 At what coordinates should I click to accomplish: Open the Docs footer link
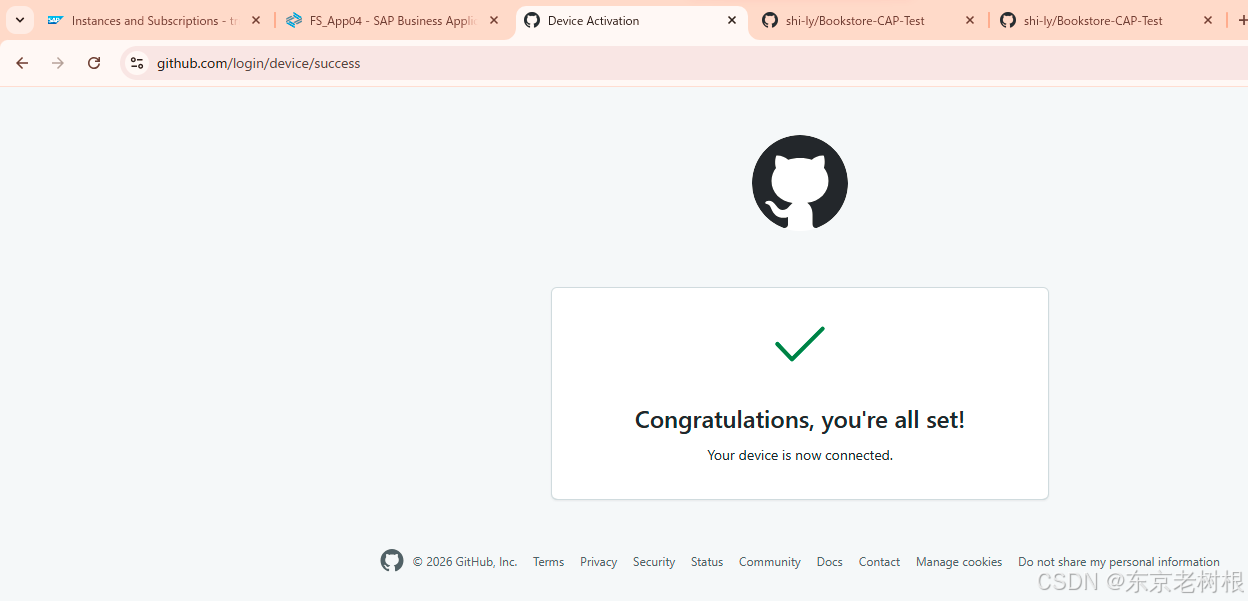(830, 562)
